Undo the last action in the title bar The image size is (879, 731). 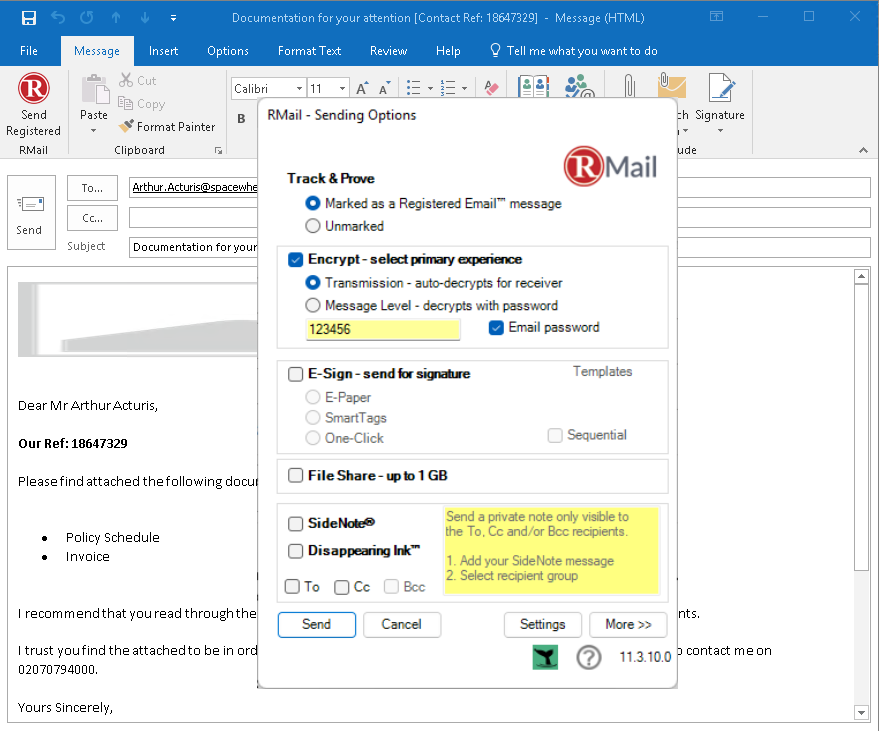58,17
